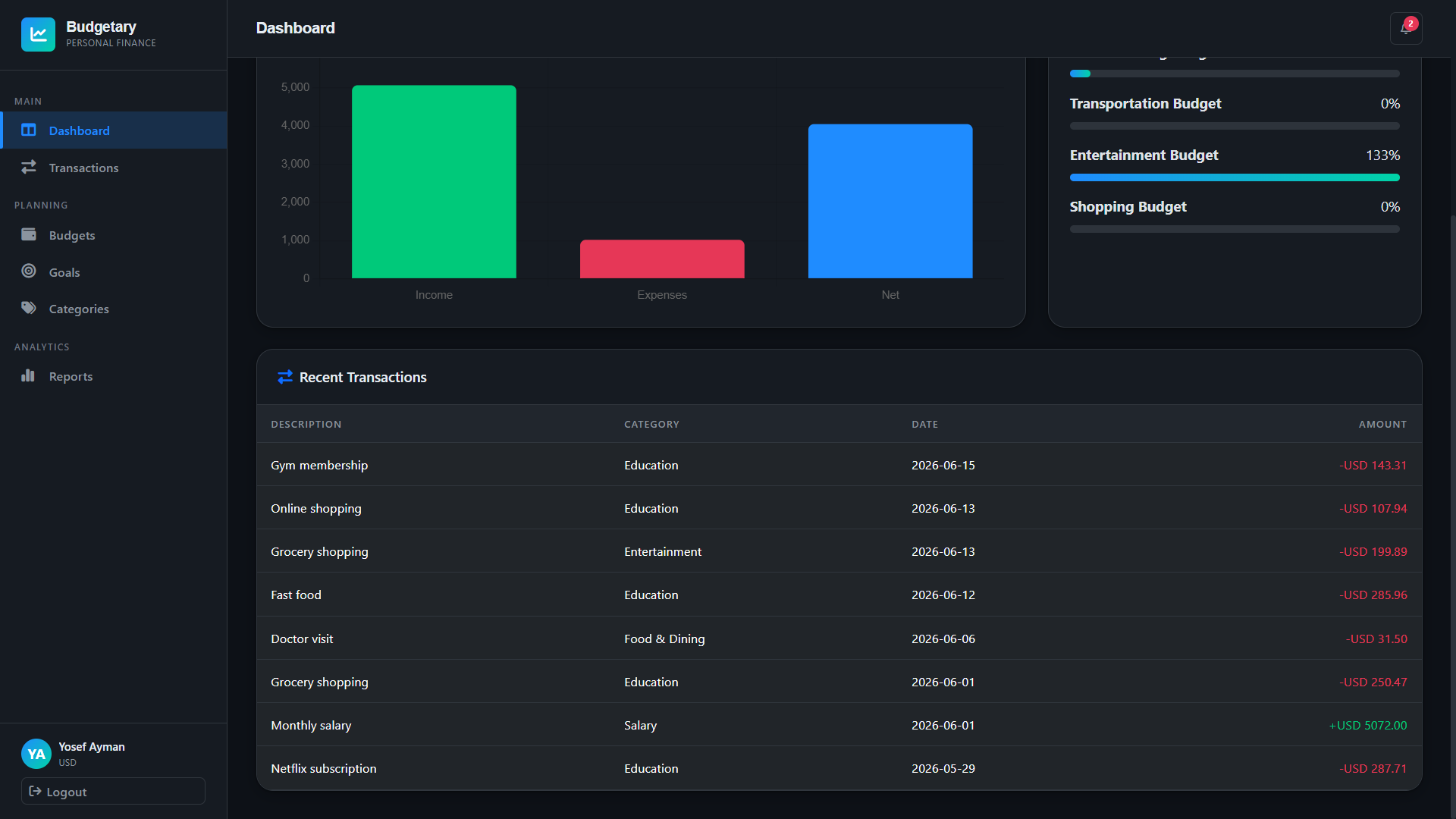Click the Shopping Budget progress bar
This screenshot has width=1456, height=819.
(x=1235, y=229)
